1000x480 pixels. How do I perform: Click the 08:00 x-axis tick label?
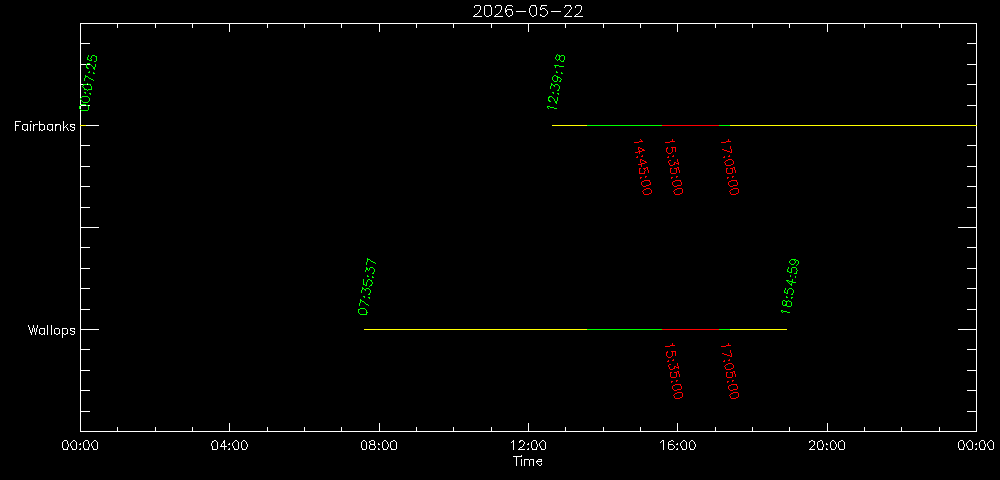pos(378,447)
